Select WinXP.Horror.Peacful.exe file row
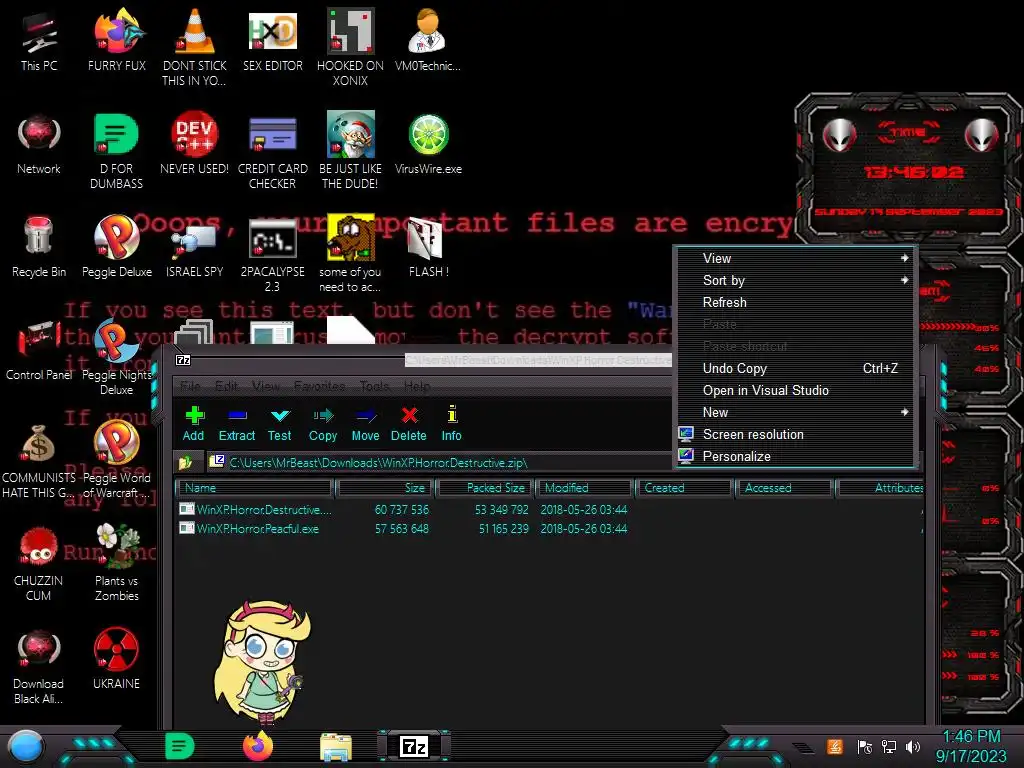Viewport: 1024px width, 768px height. 549,529
